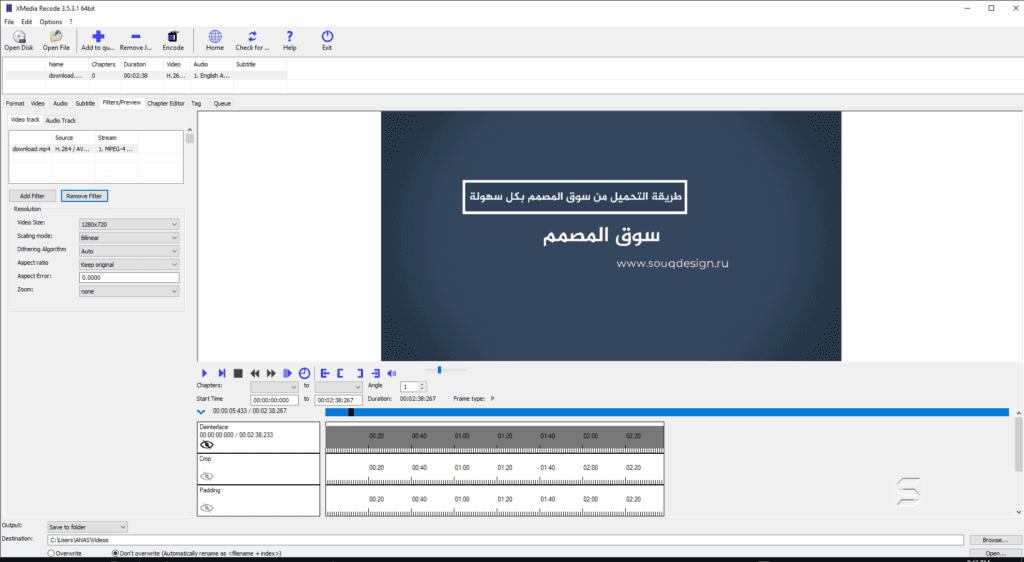This screenshot has height=562, width=1024.
Task: Switch to the Queue tab
Action: coord(222,103)
